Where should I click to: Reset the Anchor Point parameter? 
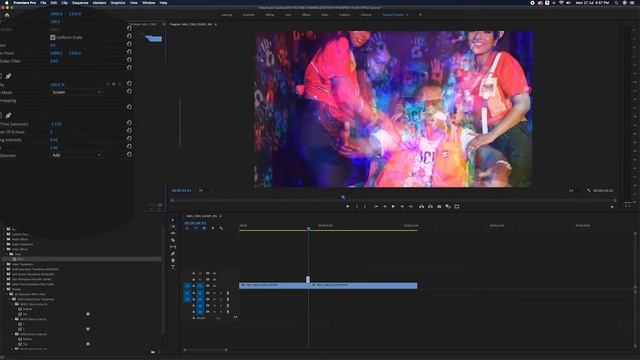click(129, 52)
